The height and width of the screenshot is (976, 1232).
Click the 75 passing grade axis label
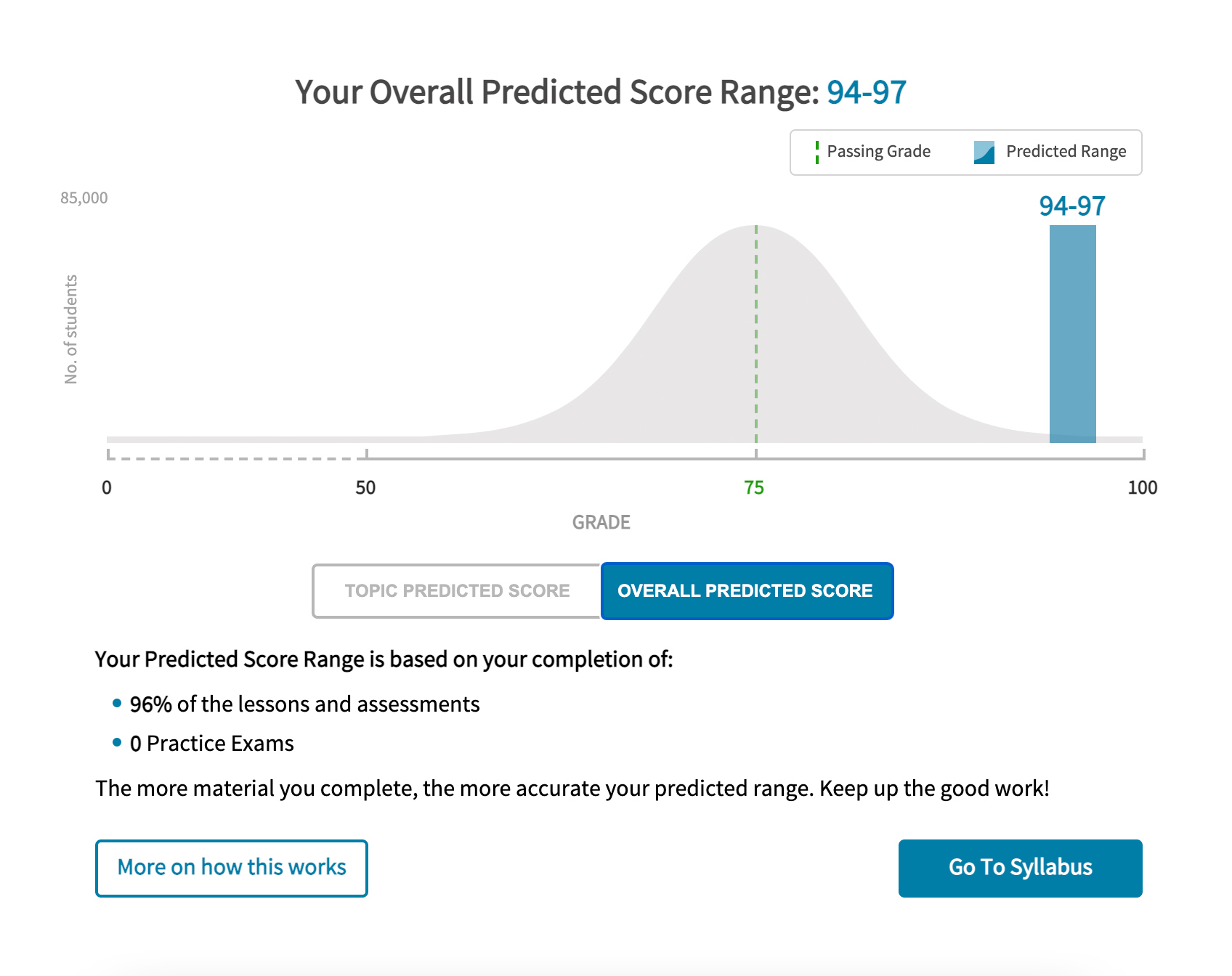(x=754, y=488)
